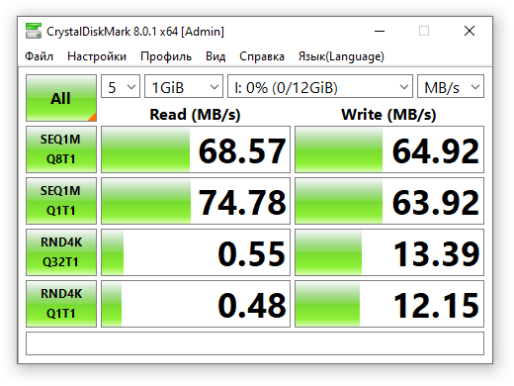The image size is (514, 386).
Task: Open the Справка menu
Action: 262,56
